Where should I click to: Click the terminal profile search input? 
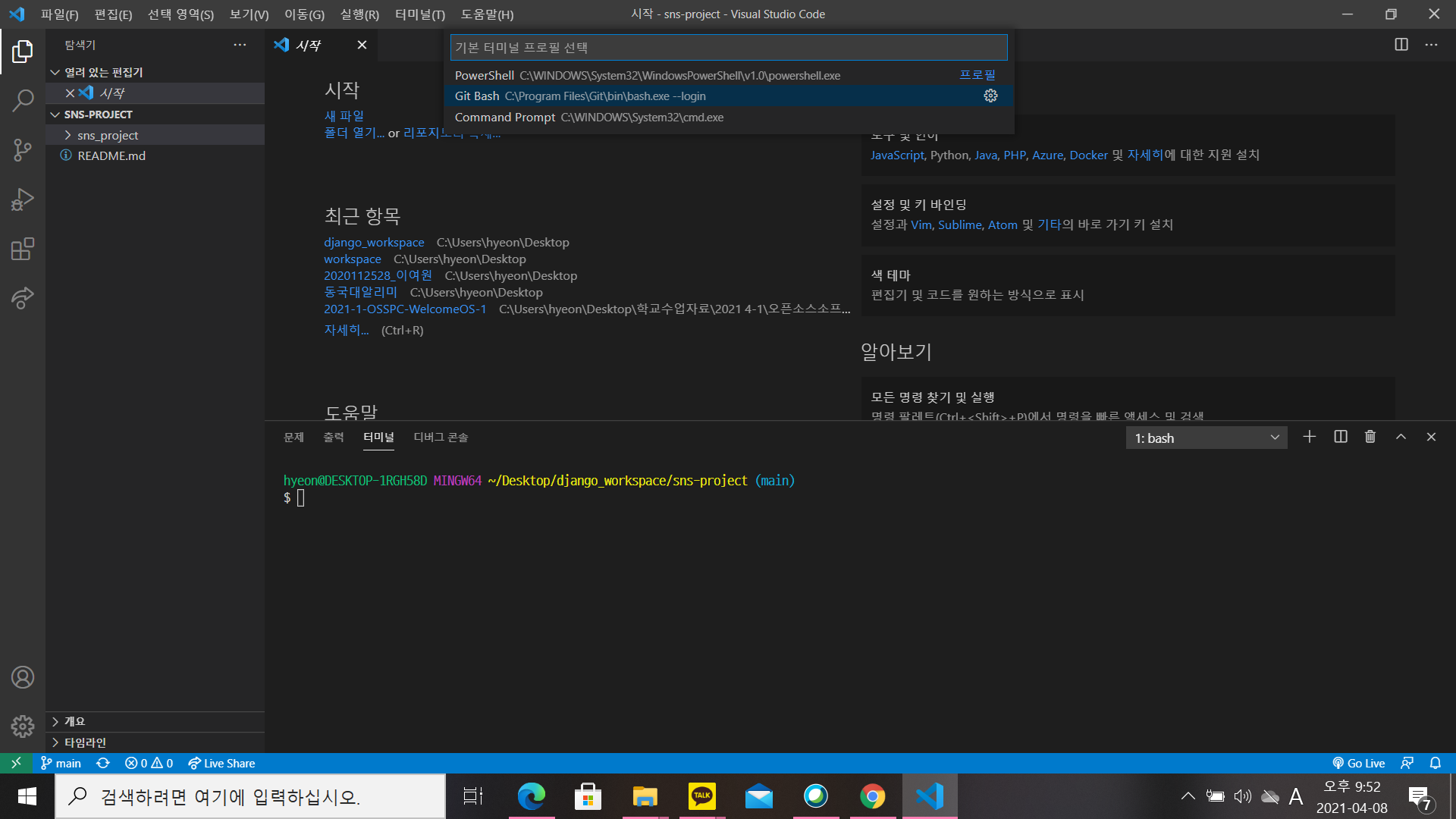click(728, 47)
